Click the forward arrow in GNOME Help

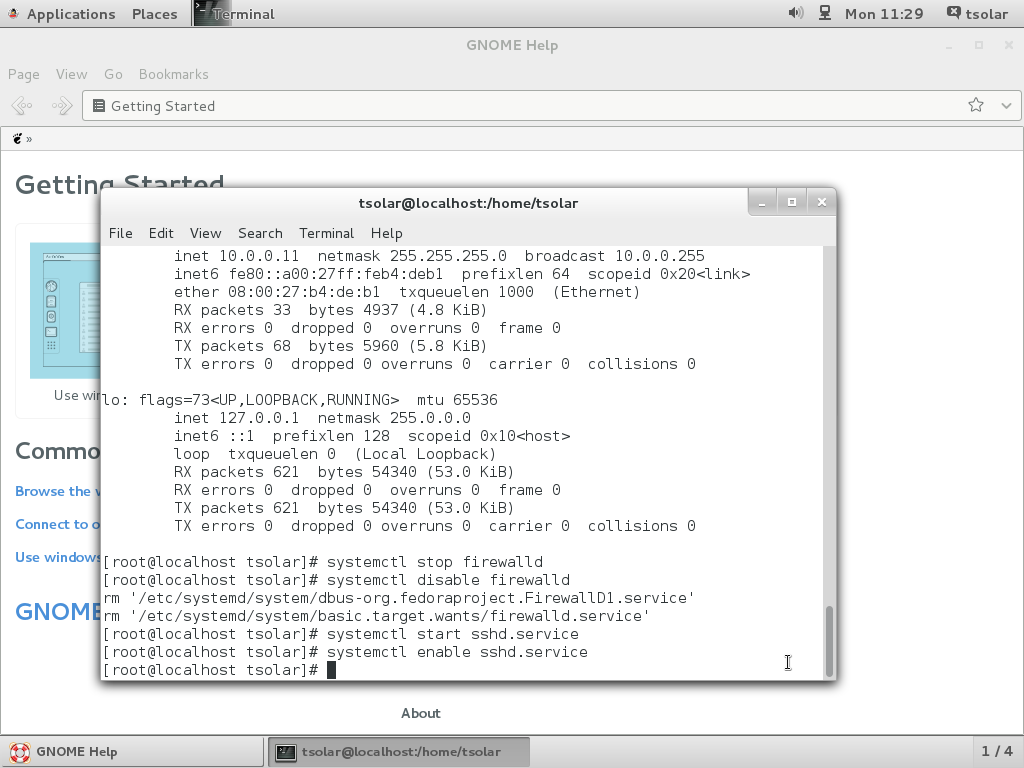pyautogui.click(x=61, y=105)
